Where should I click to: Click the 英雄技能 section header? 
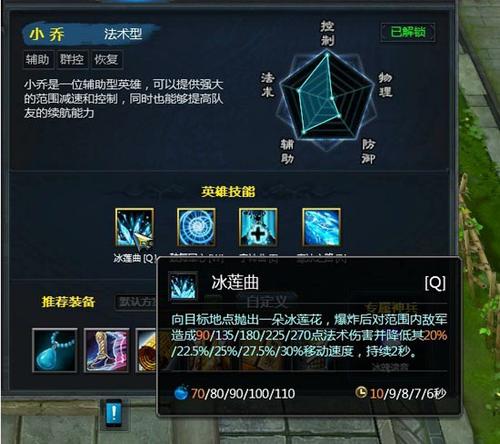click(x=228, y=192)
